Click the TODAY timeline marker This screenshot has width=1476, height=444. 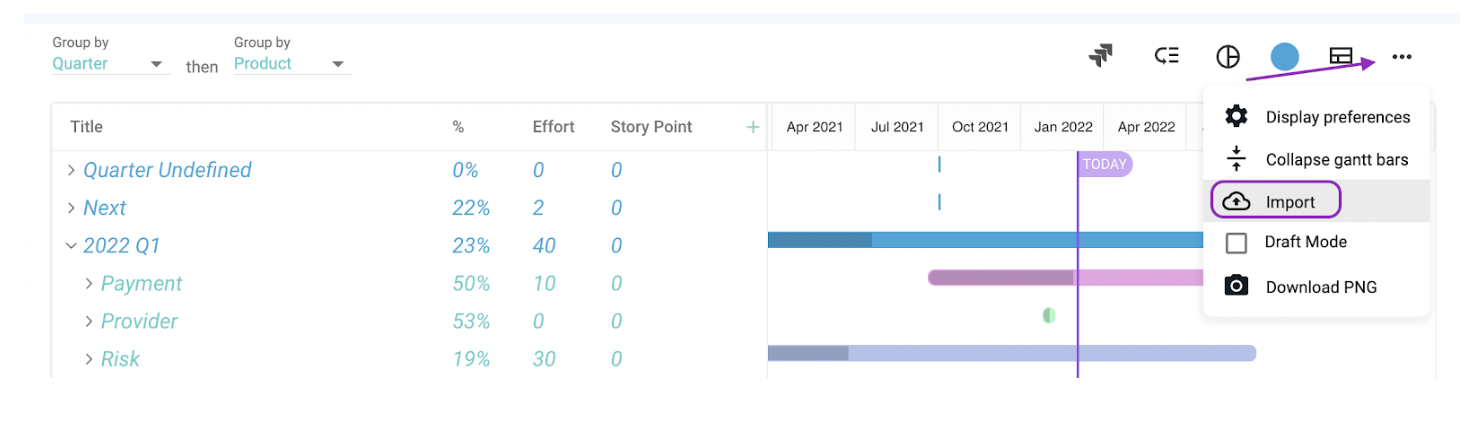pyautogui.click(x=1105, y=164)
